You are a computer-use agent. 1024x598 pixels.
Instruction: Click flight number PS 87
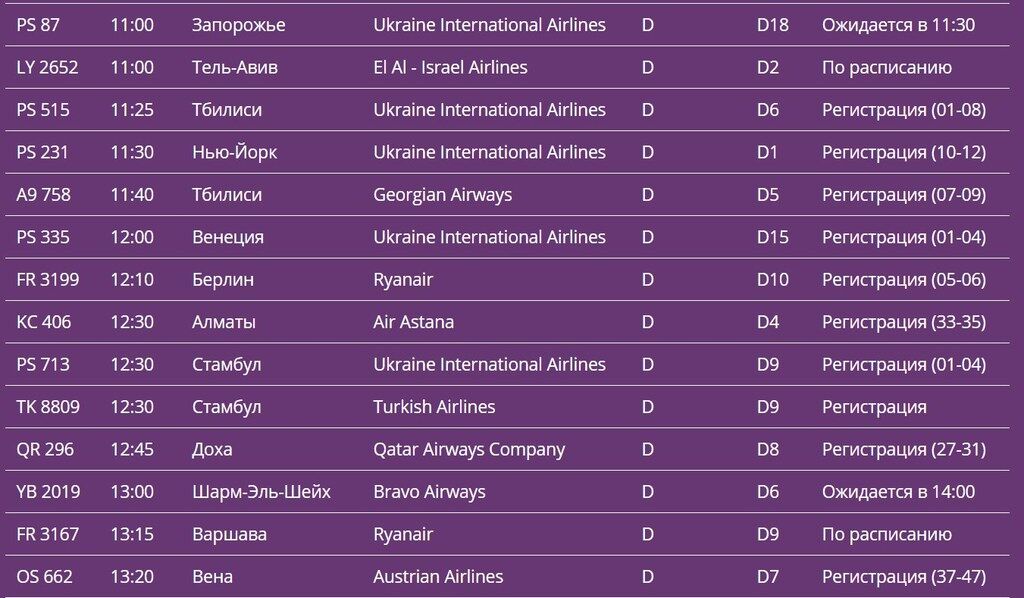[37, 25]
